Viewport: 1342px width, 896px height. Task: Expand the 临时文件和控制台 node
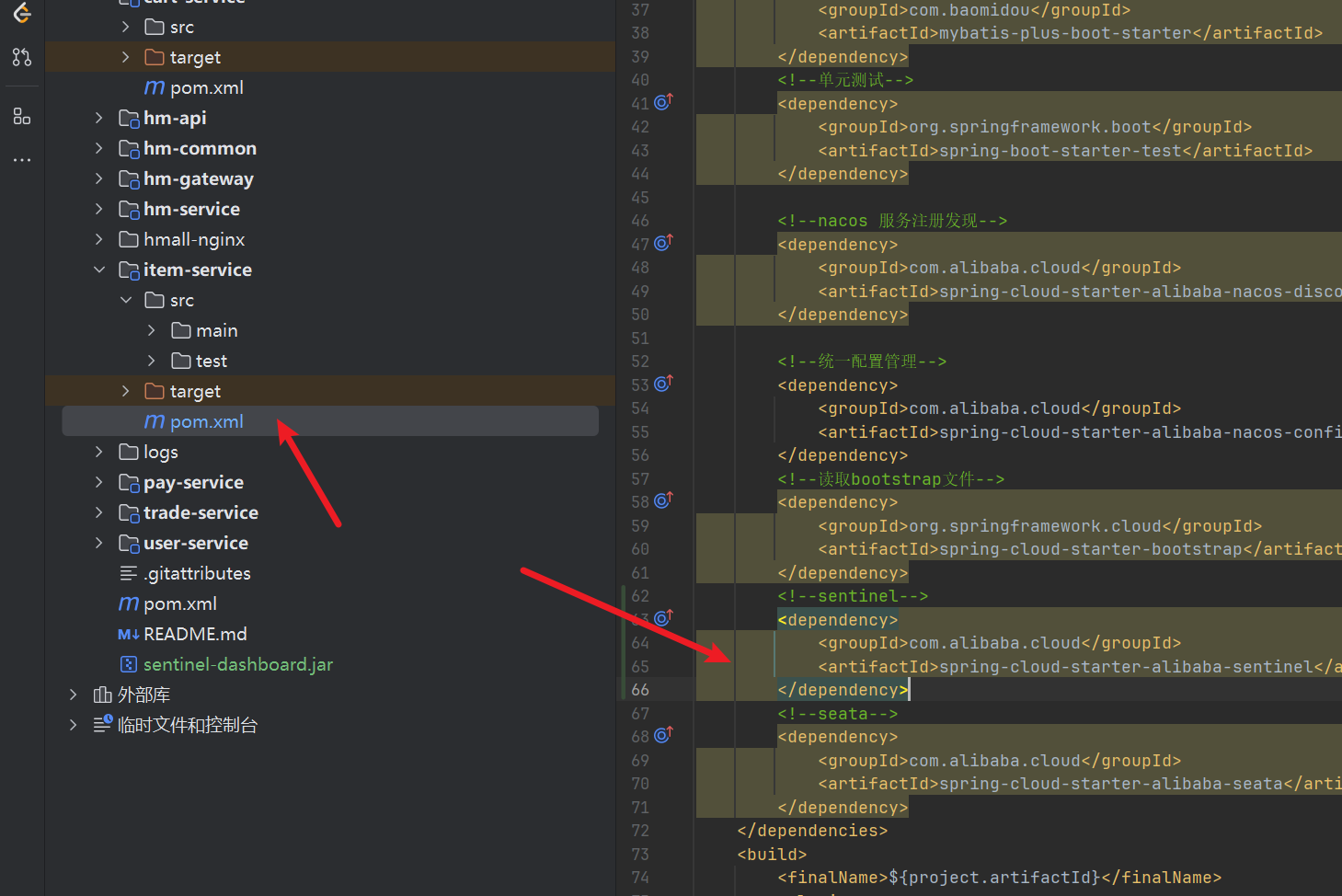pos(73,725)
